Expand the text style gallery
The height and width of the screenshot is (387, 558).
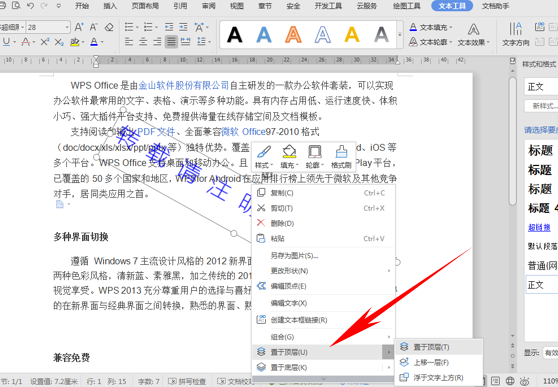[x=400, y=35]
